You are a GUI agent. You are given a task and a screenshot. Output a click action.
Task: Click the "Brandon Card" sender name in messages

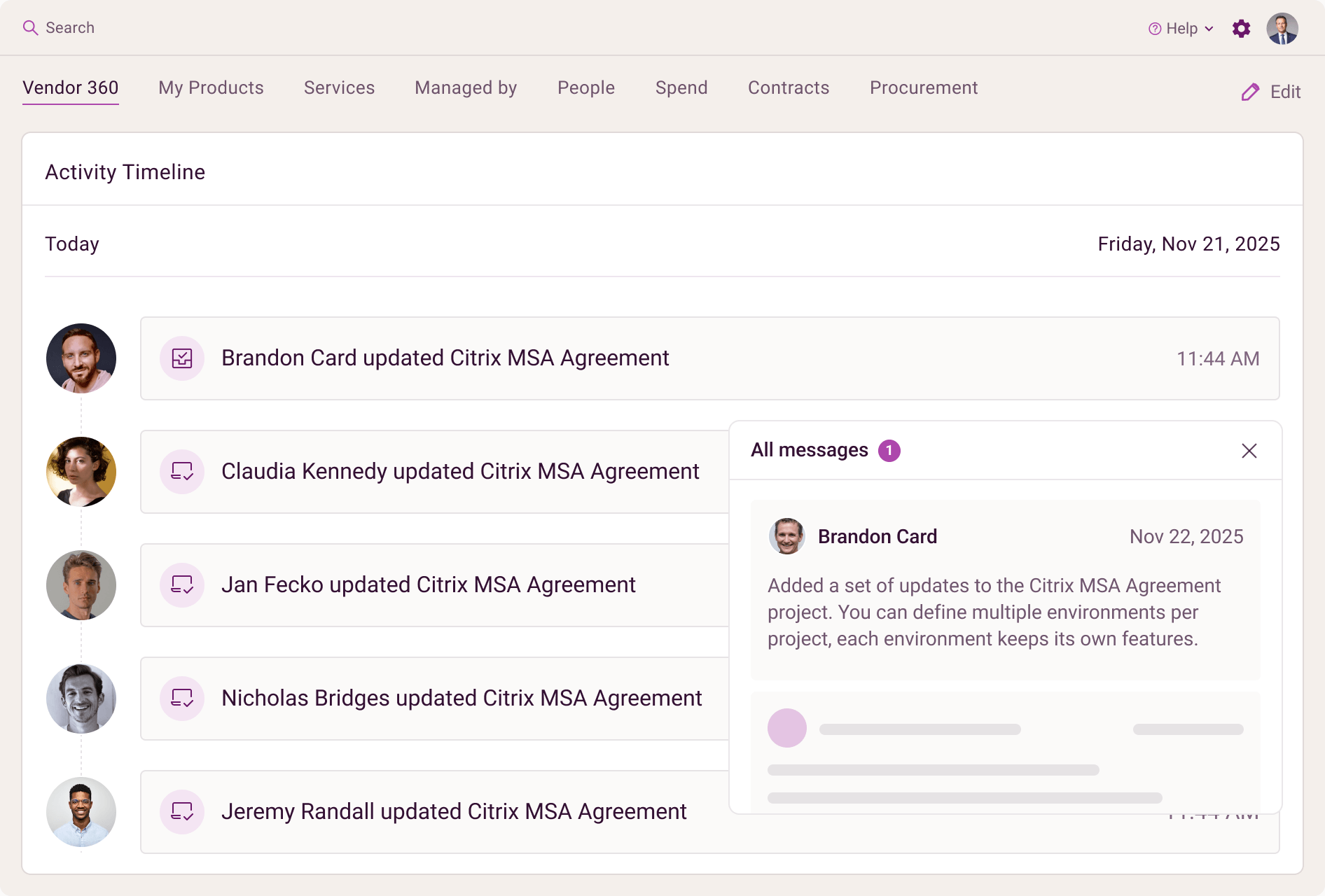(877, 536)
